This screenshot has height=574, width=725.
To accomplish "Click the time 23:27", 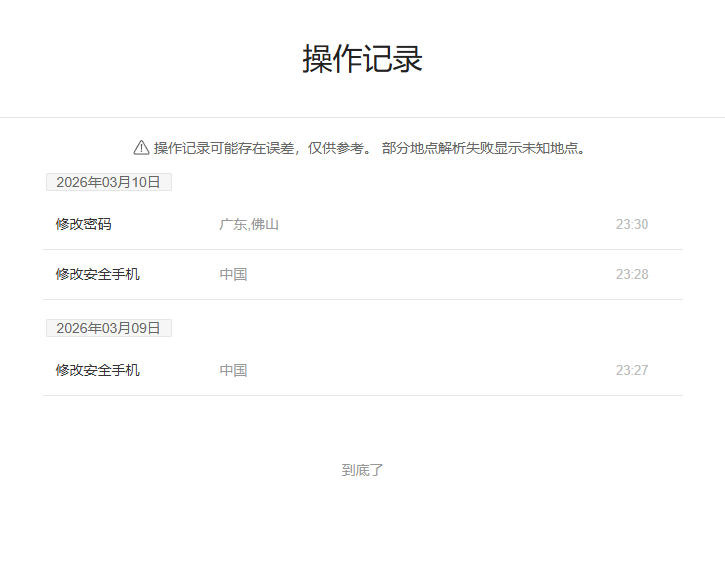I will 632,370.
